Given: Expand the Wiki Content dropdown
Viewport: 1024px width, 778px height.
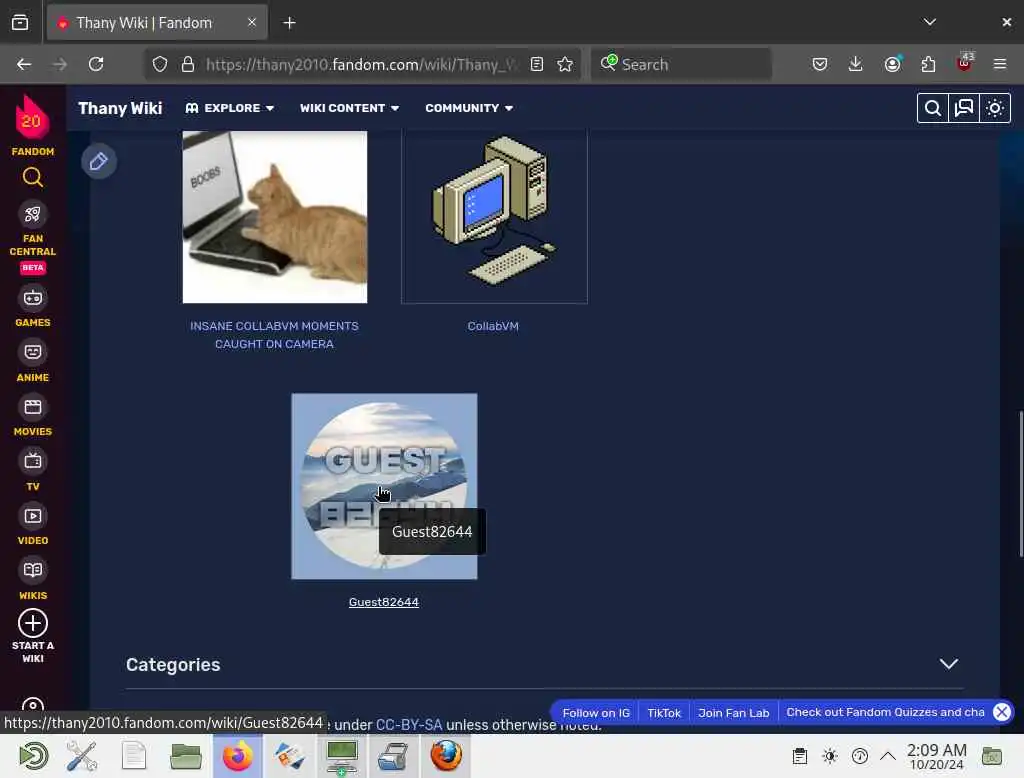Looking at the screenshot, I should 349,108.
